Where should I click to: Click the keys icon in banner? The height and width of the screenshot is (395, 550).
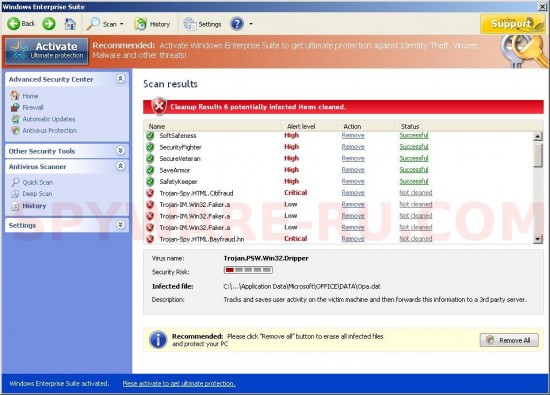[x=523, y=52]
